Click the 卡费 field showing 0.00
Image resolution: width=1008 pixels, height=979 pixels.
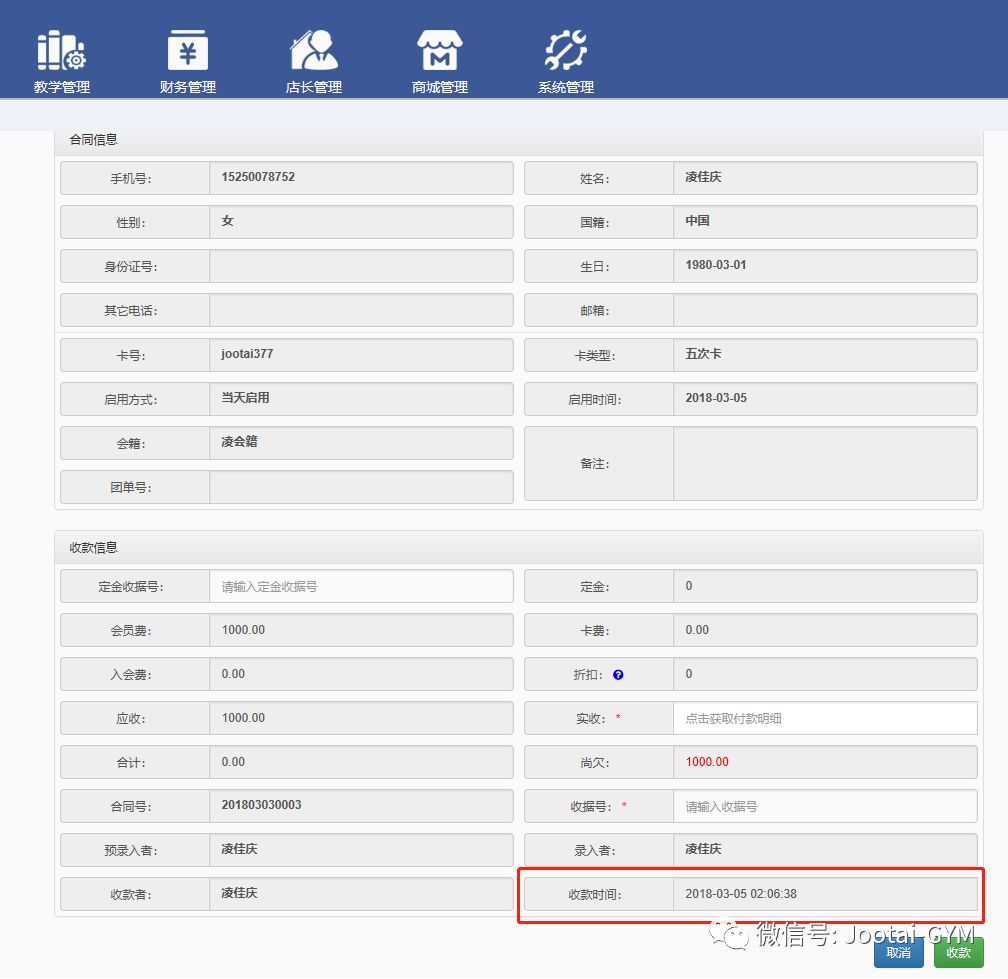825,630
